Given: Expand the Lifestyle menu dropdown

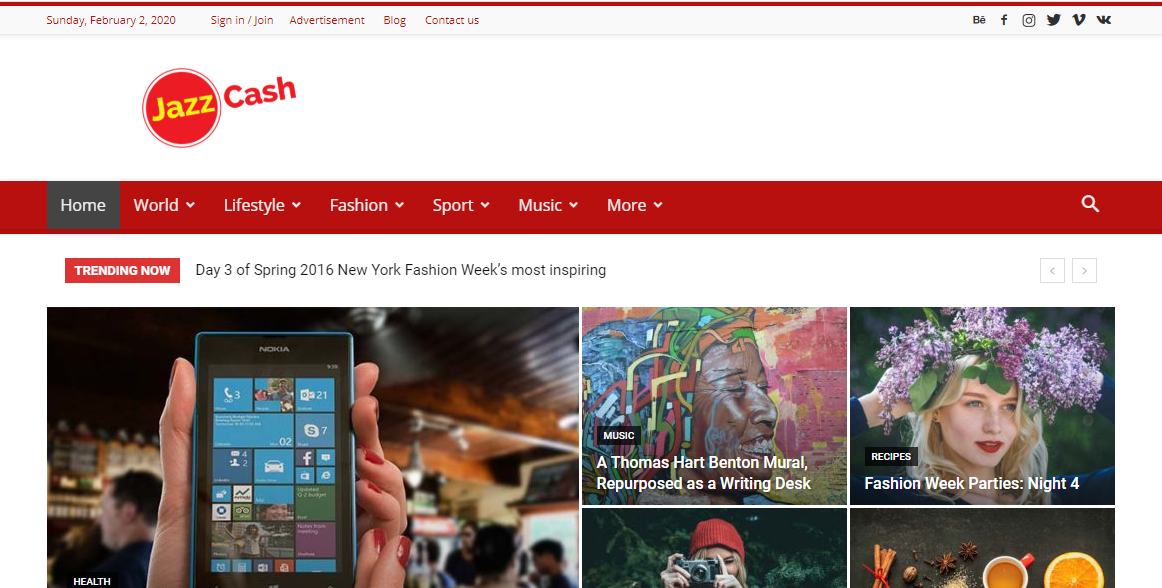Looking at the screenshot, I should (x=262, y=205).
